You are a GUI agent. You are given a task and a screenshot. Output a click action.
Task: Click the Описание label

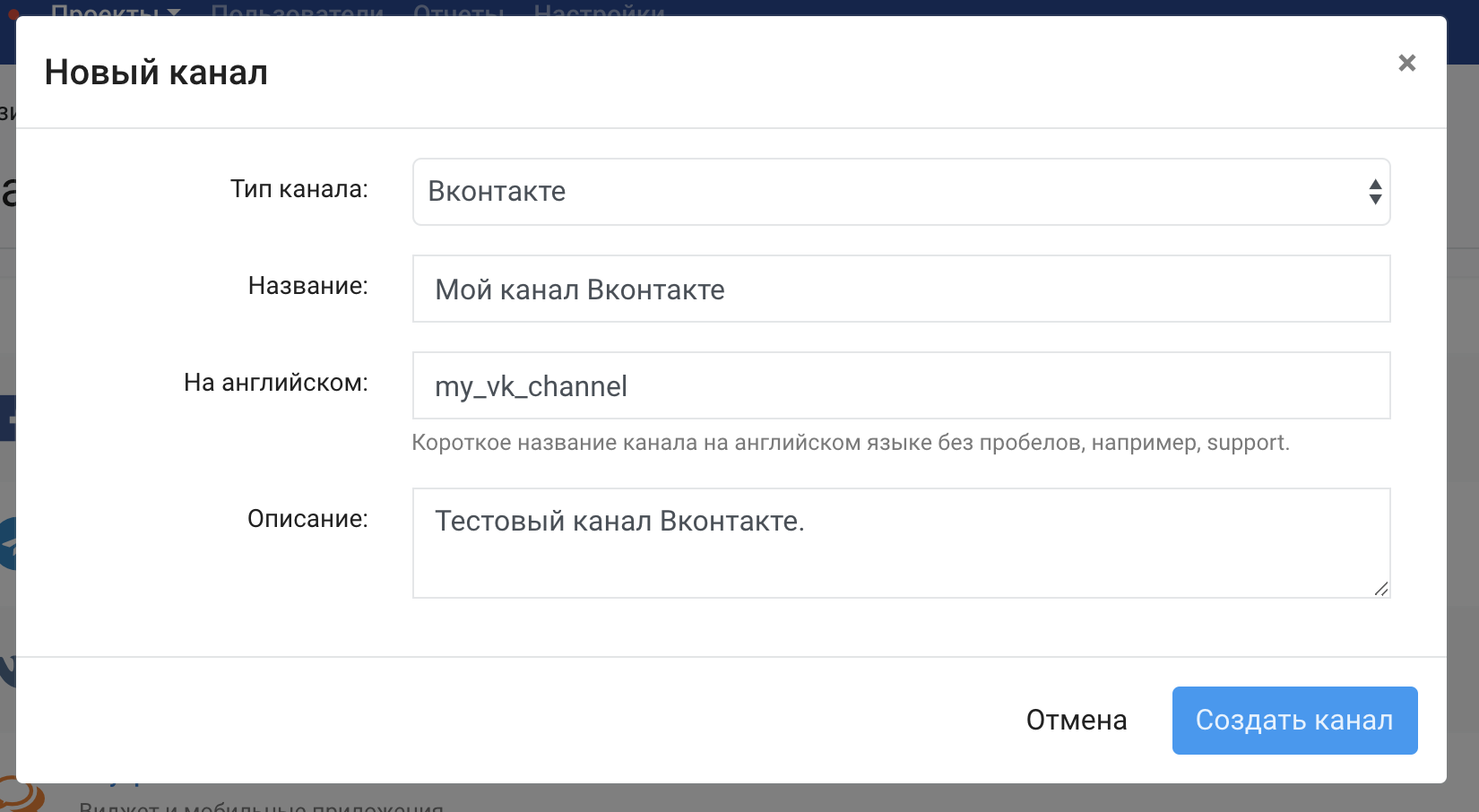coord(307,519)
